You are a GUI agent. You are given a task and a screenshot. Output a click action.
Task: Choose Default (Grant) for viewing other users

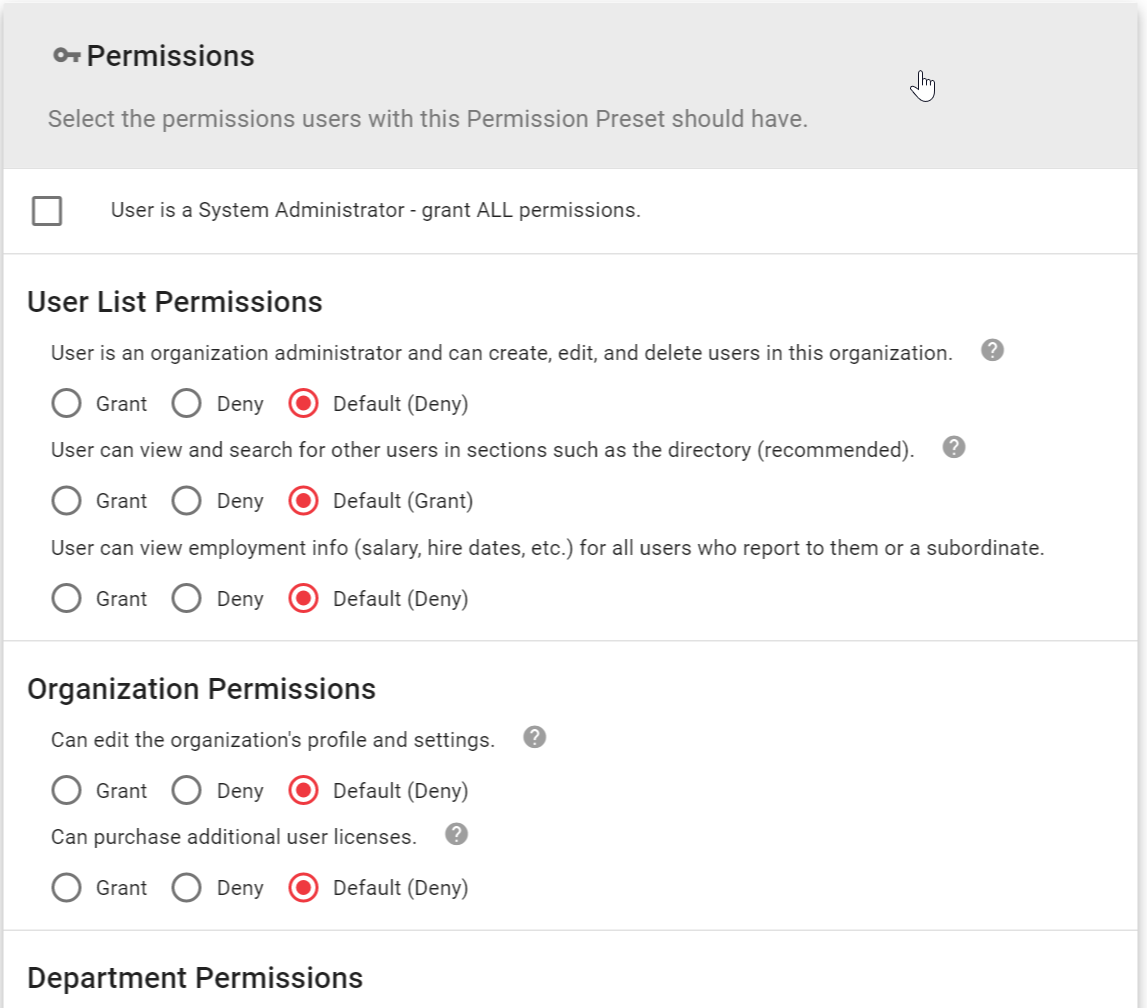303,500
